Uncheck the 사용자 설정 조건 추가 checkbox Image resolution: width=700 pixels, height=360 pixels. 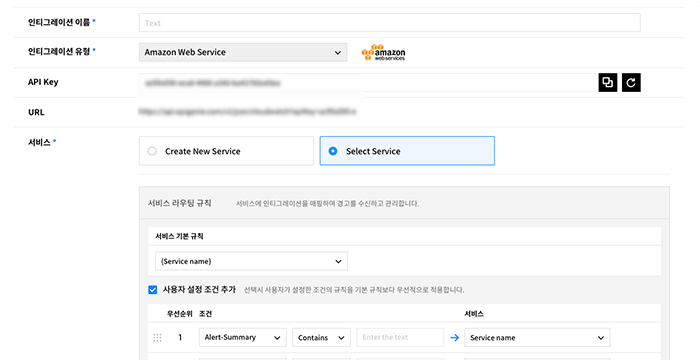[x=153, y=290]
